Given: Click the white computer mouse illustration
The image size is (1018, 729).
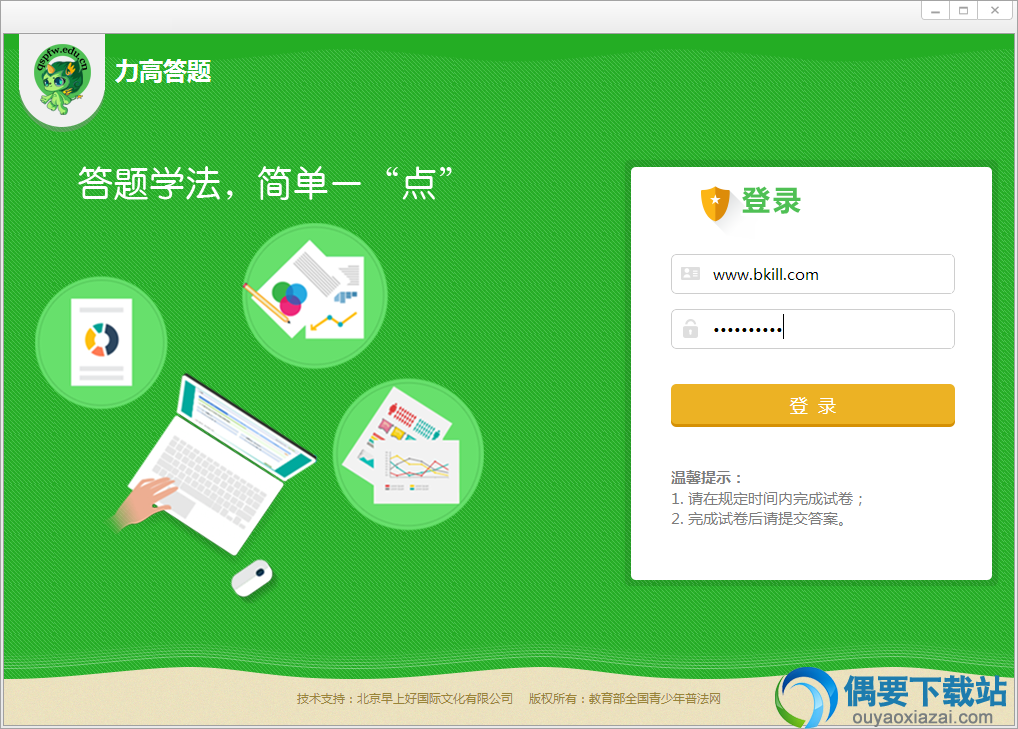Looking at the screenshot, I should (253, 578).
